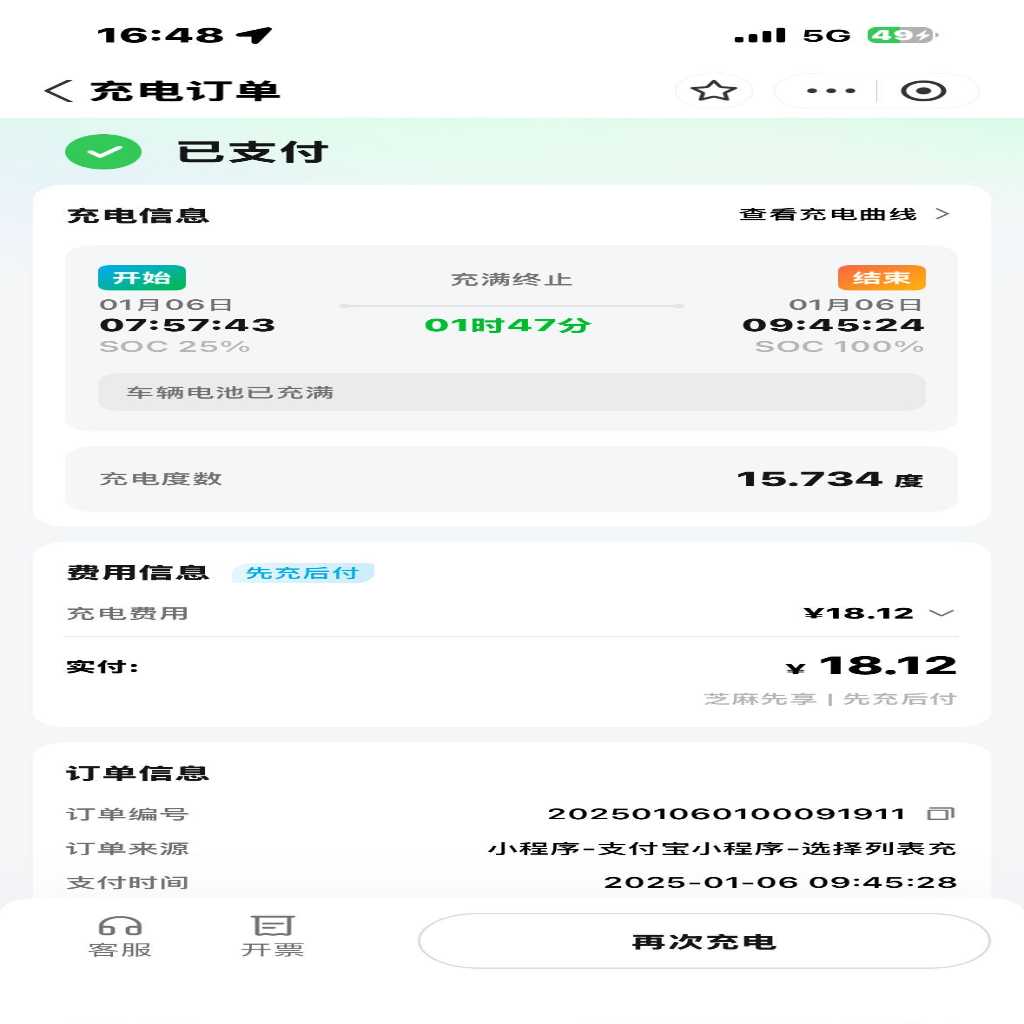This screenshot has width=1024, height=1024.
Task: Tap the charging duration progress line
Action: pyautogui.click(x=511, y=306)
